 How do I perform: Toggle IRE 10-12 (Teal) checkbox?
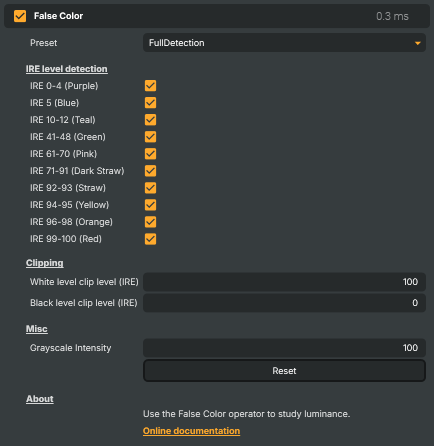pos(150,120)
